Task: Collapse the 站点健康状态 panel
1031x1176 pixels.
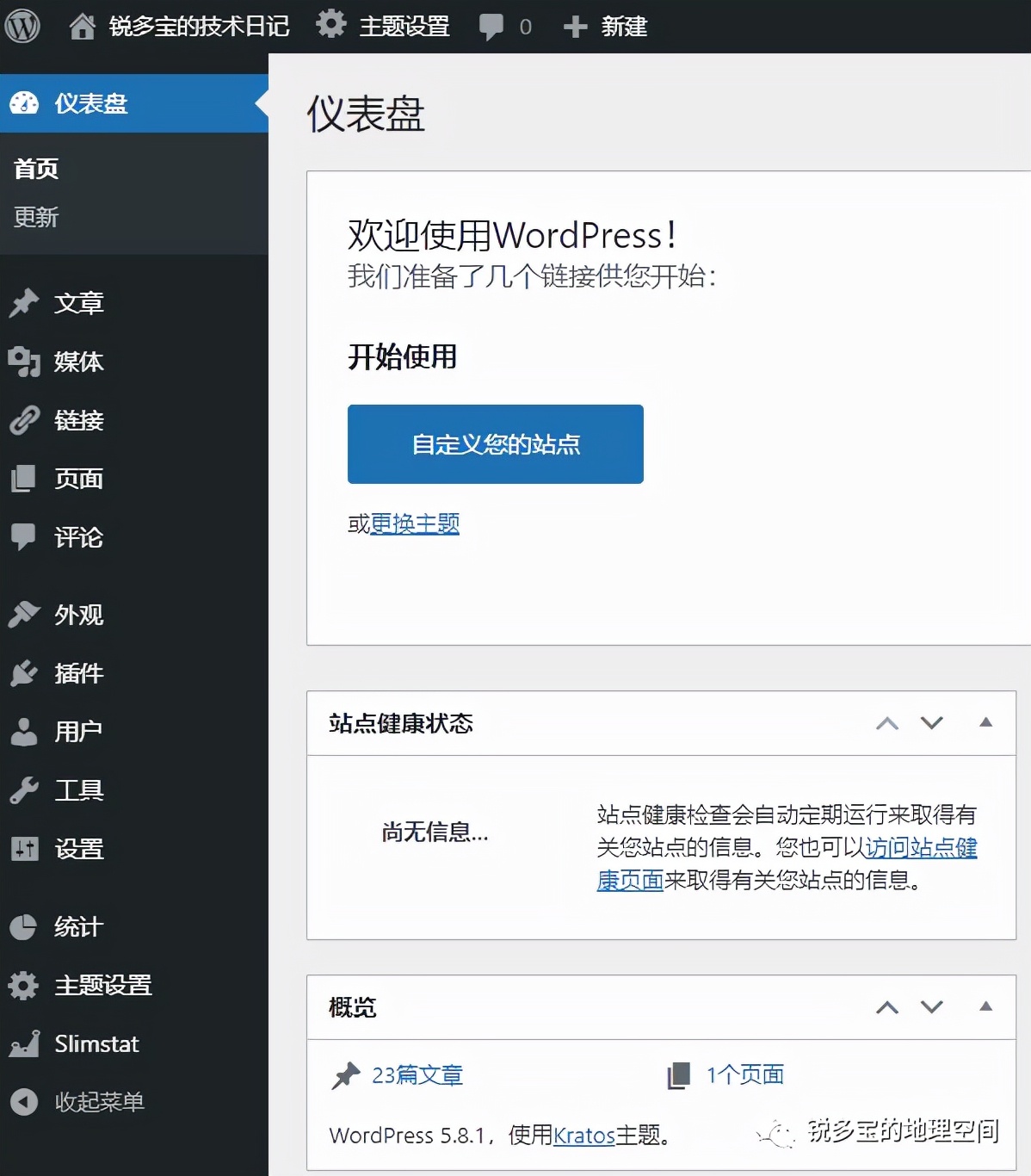Action: point(986,722)
